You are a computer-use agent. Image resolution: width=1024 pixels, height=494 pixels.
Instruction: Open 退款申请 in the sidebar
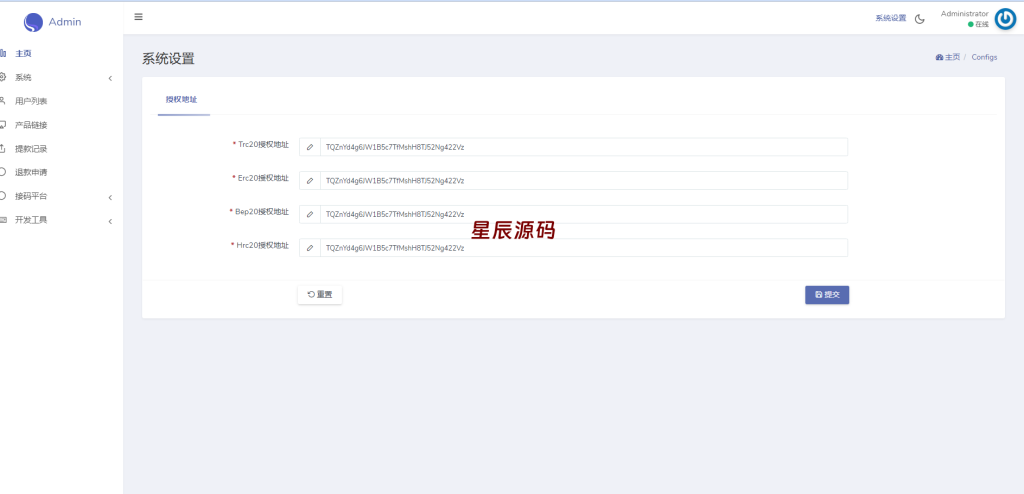[31, 173]
